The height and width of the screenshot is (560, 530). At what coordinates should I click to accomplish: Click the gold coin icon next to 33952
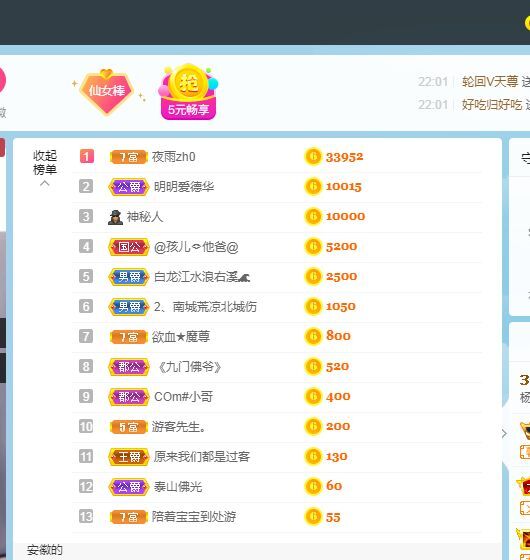[313, 157]
